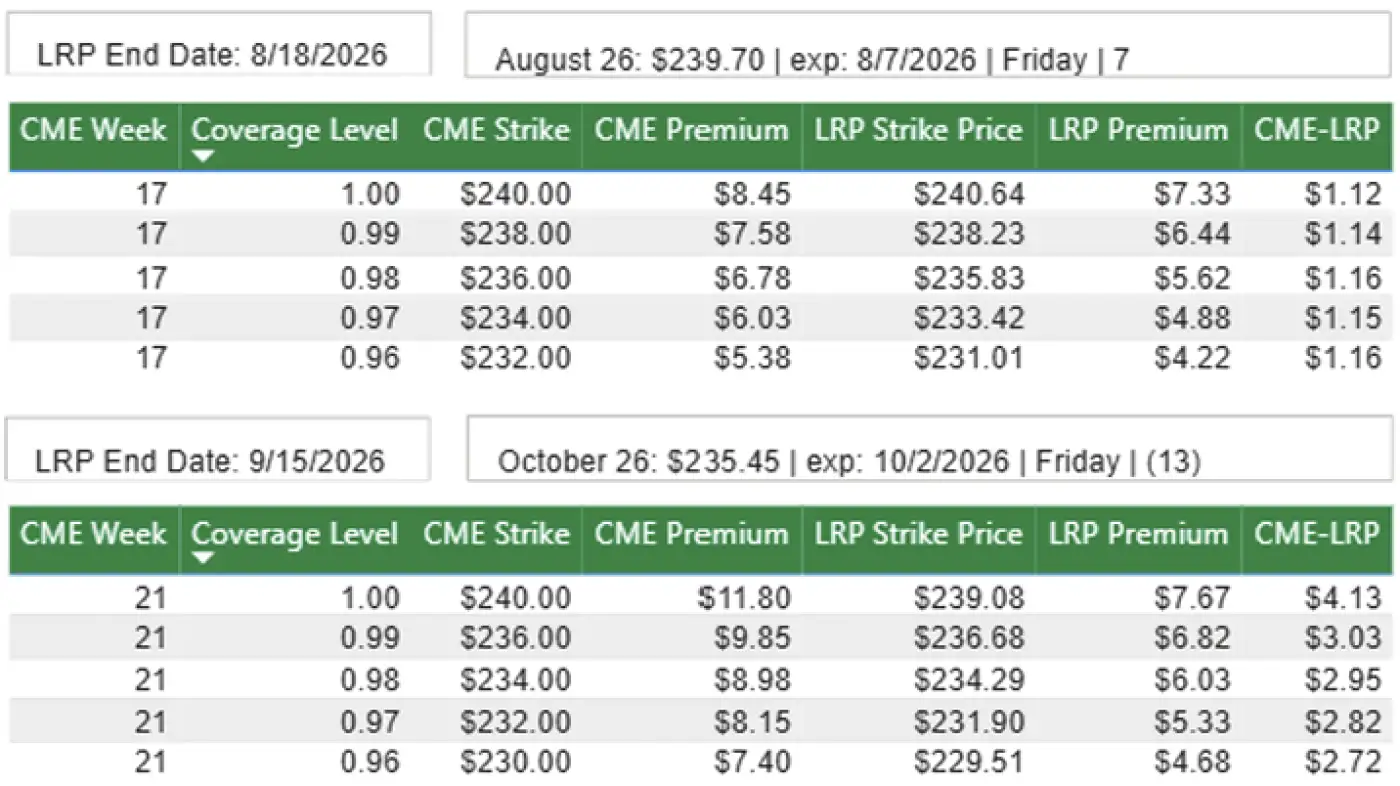Image resolution: width=1400 pixels, height=786 pixels.
Task: Click CME Premium header in week 17 table
Action: tap(691, 131)
